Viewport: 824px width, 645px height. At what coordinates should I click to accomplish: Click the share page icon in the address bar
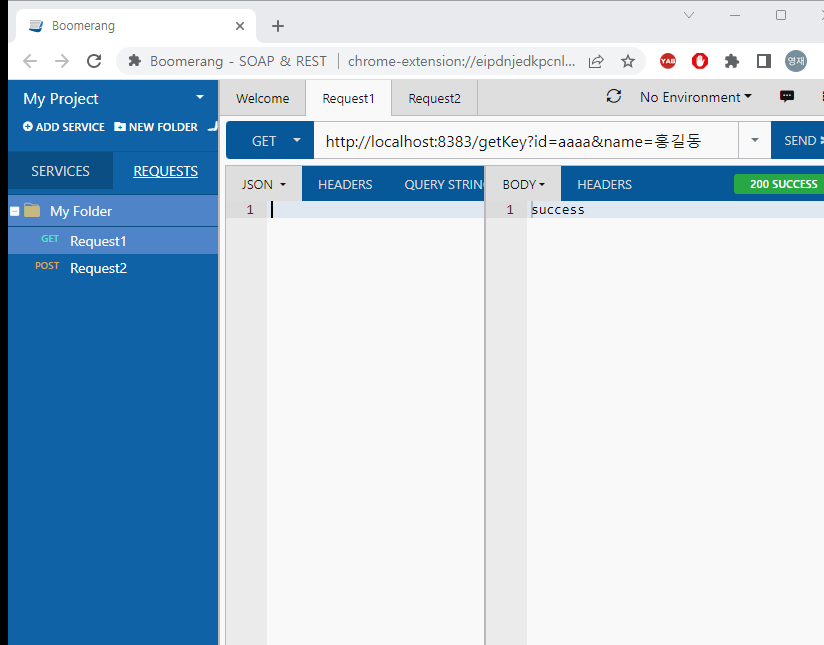(x=596, y=62)
